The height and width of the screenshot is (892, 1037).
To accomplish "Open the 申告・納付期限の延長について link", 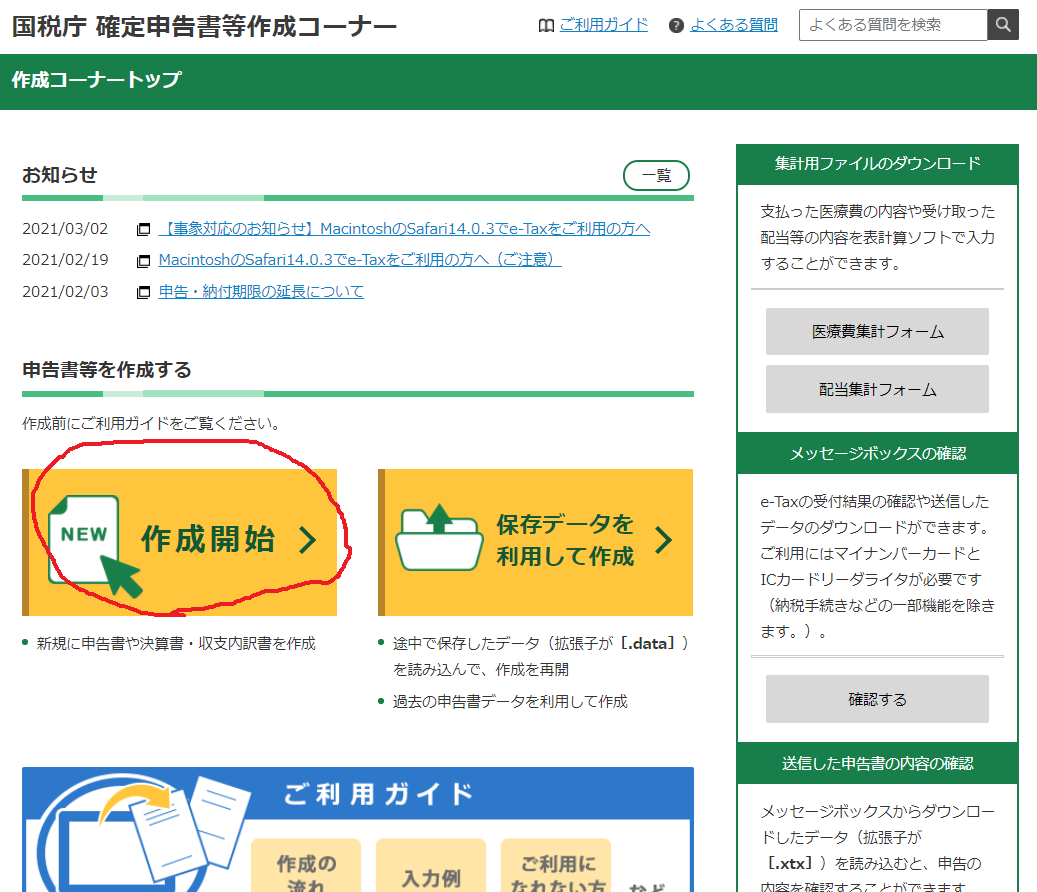I will click(x=261, y=292).
